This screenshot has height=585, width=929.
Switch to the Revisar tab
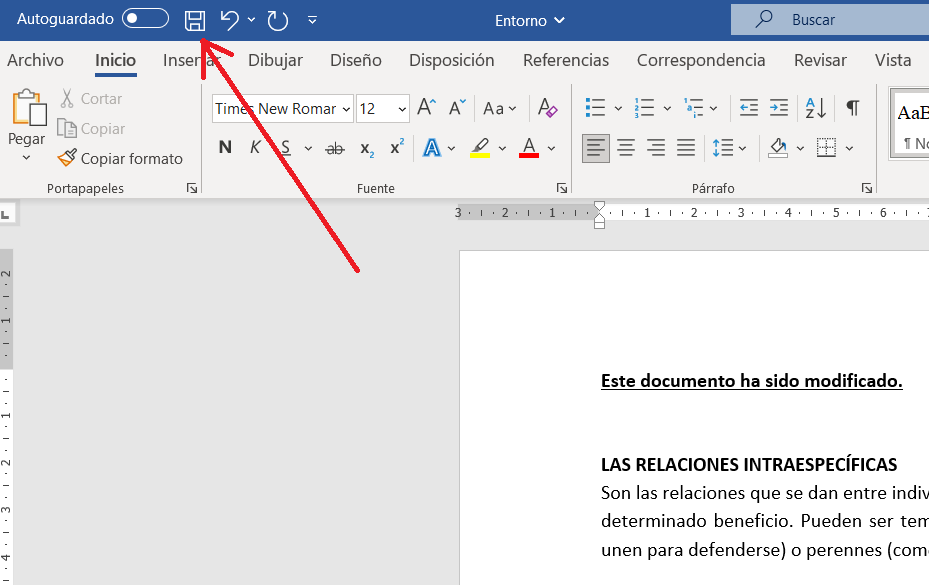820,60
